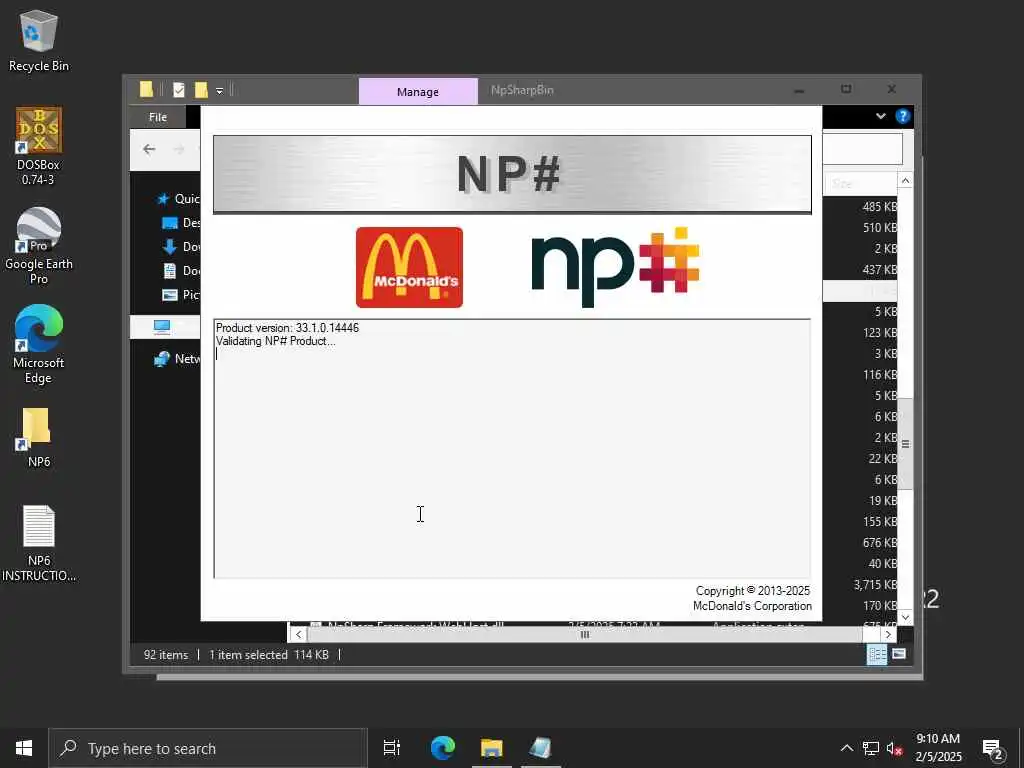Collapse Explorer ribbon chevron

(880, 116)
